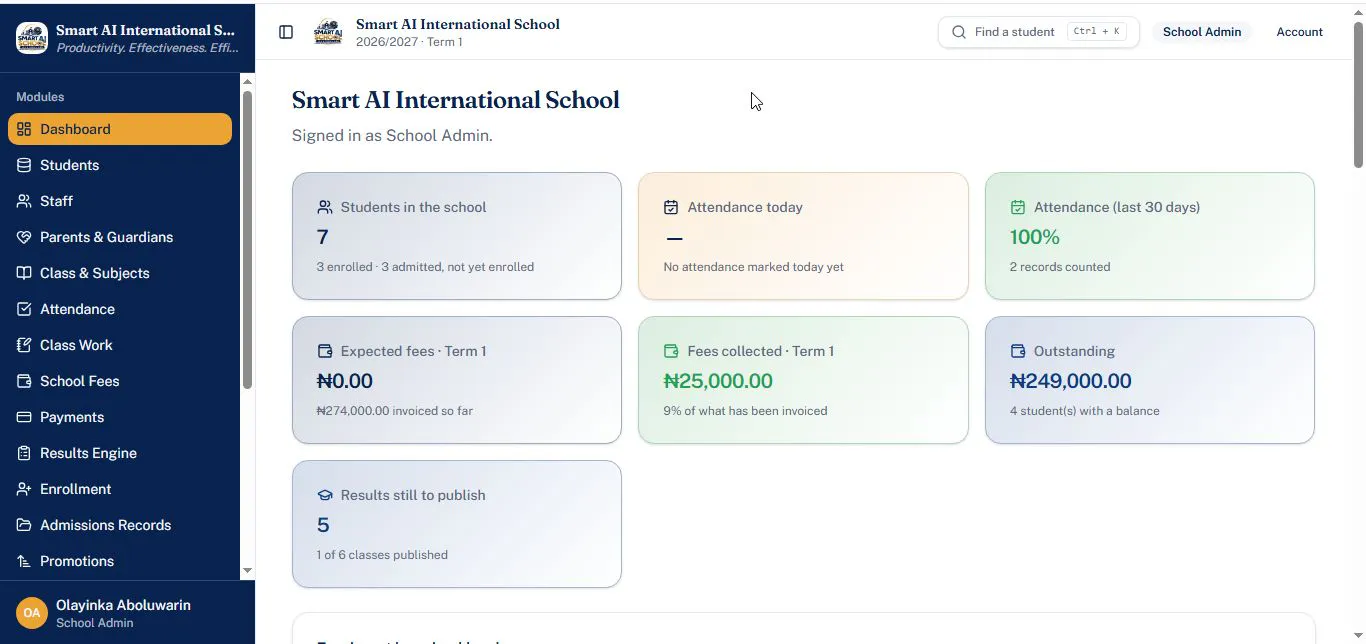Image resolution: width=1366 pixels, height=644 pixels.
Task: Open the Results Engine module
Action: (120, 453)
